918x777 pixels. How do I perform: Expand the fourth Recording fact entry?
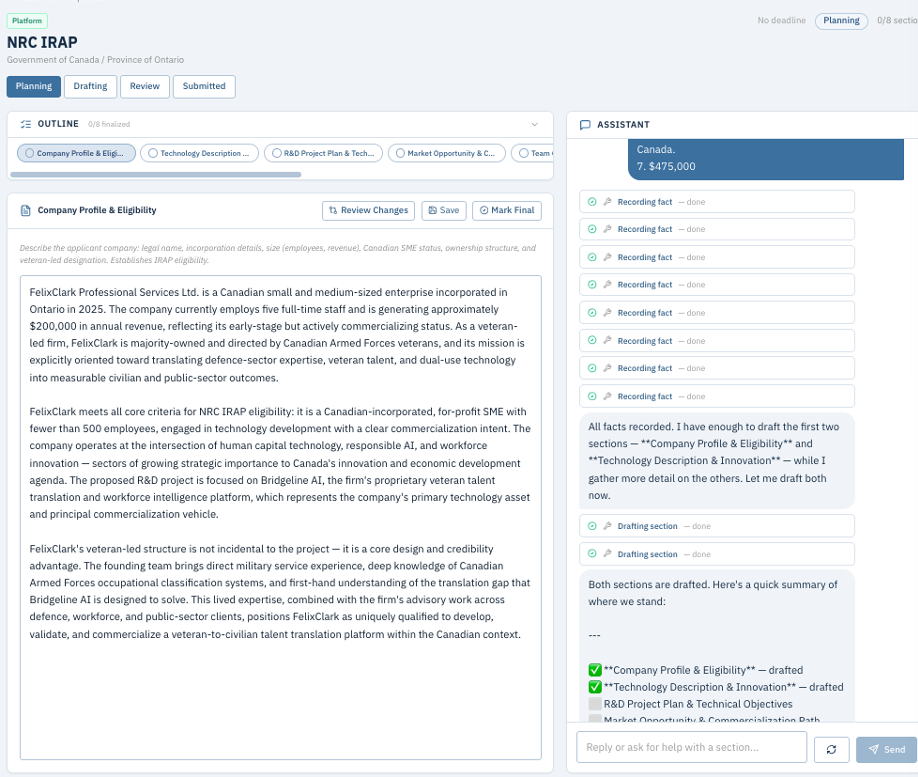[x=717, y=285]
